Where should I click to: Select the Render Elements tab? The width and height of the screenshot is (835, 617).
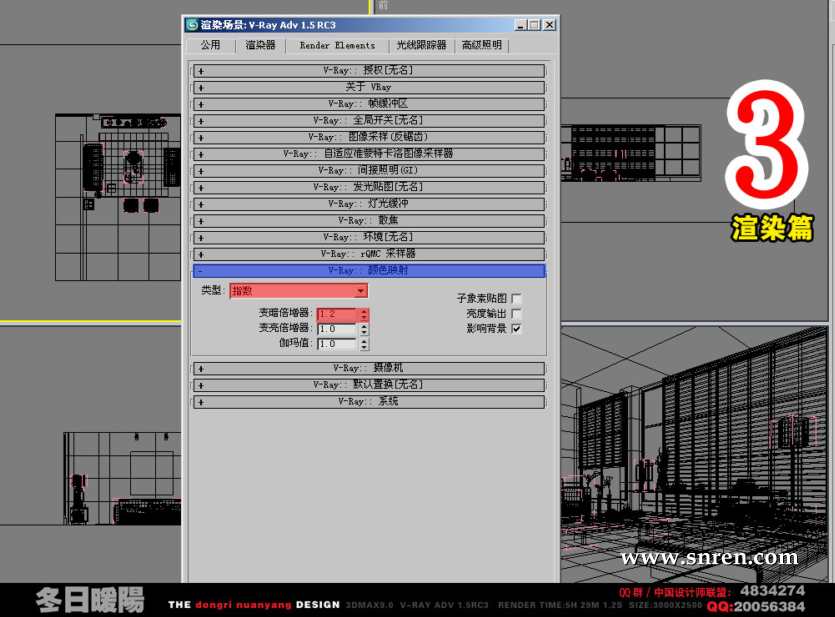(x=337, y=45)
